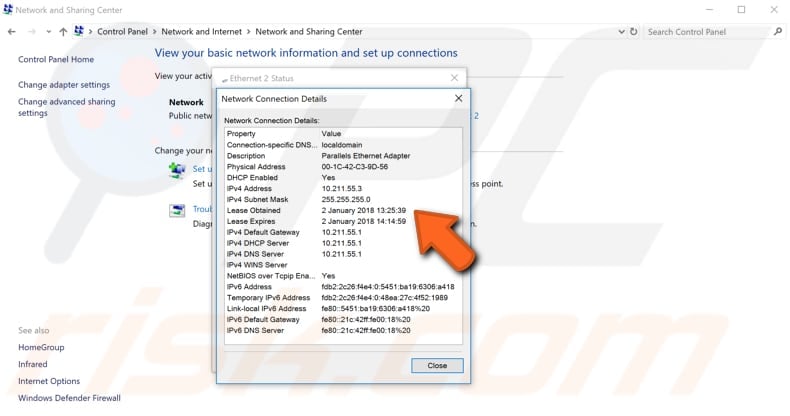This screenshot has width=790, height=416.
Task: Open Internet Options link
Action: point(49,381)
